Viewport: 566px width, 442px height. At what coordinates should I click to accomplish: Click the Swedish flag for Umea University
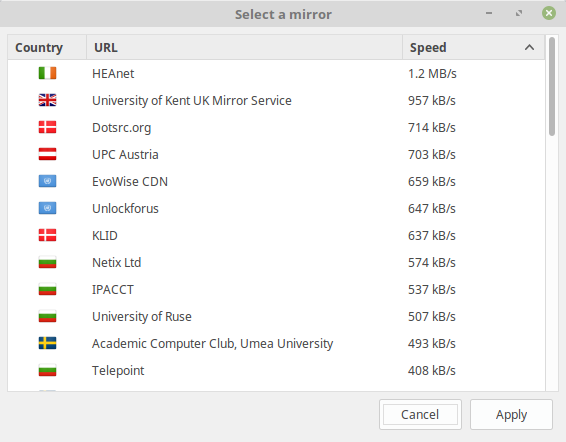47,343
